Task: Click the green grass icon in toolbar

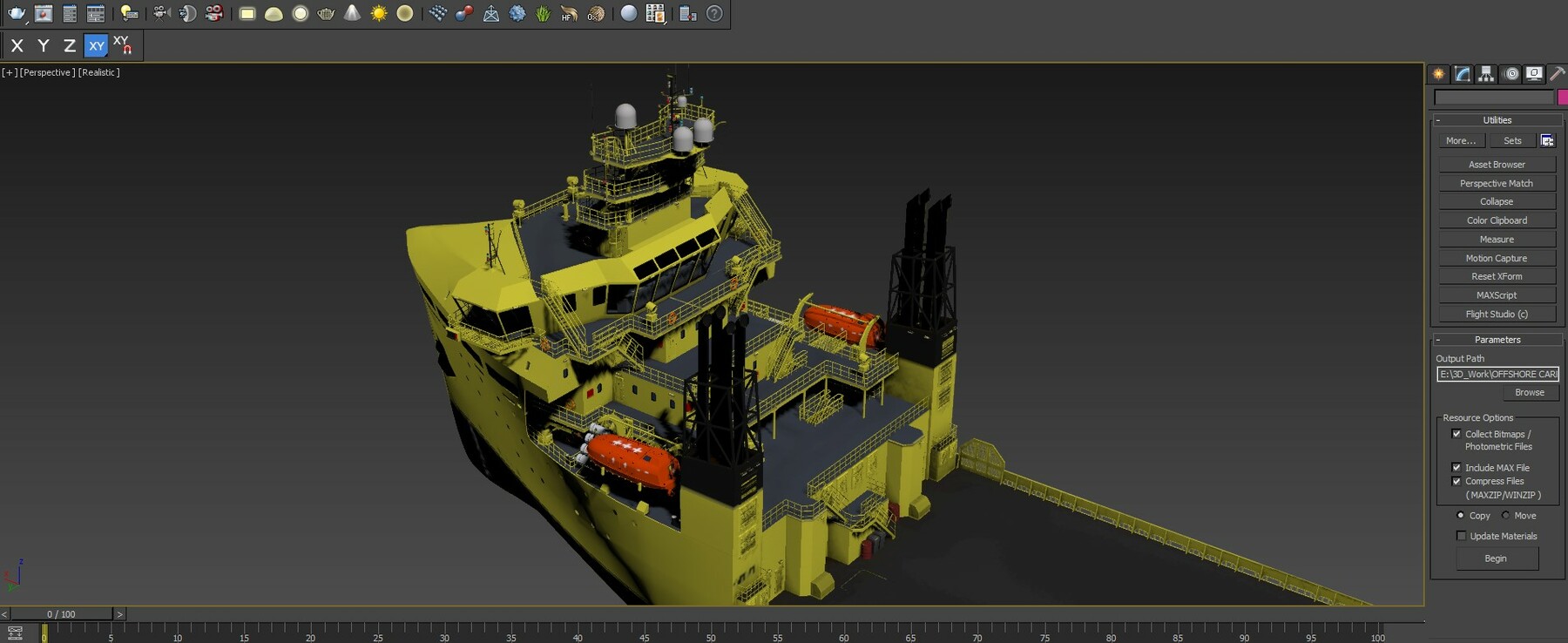Action: tap(544, 13)
